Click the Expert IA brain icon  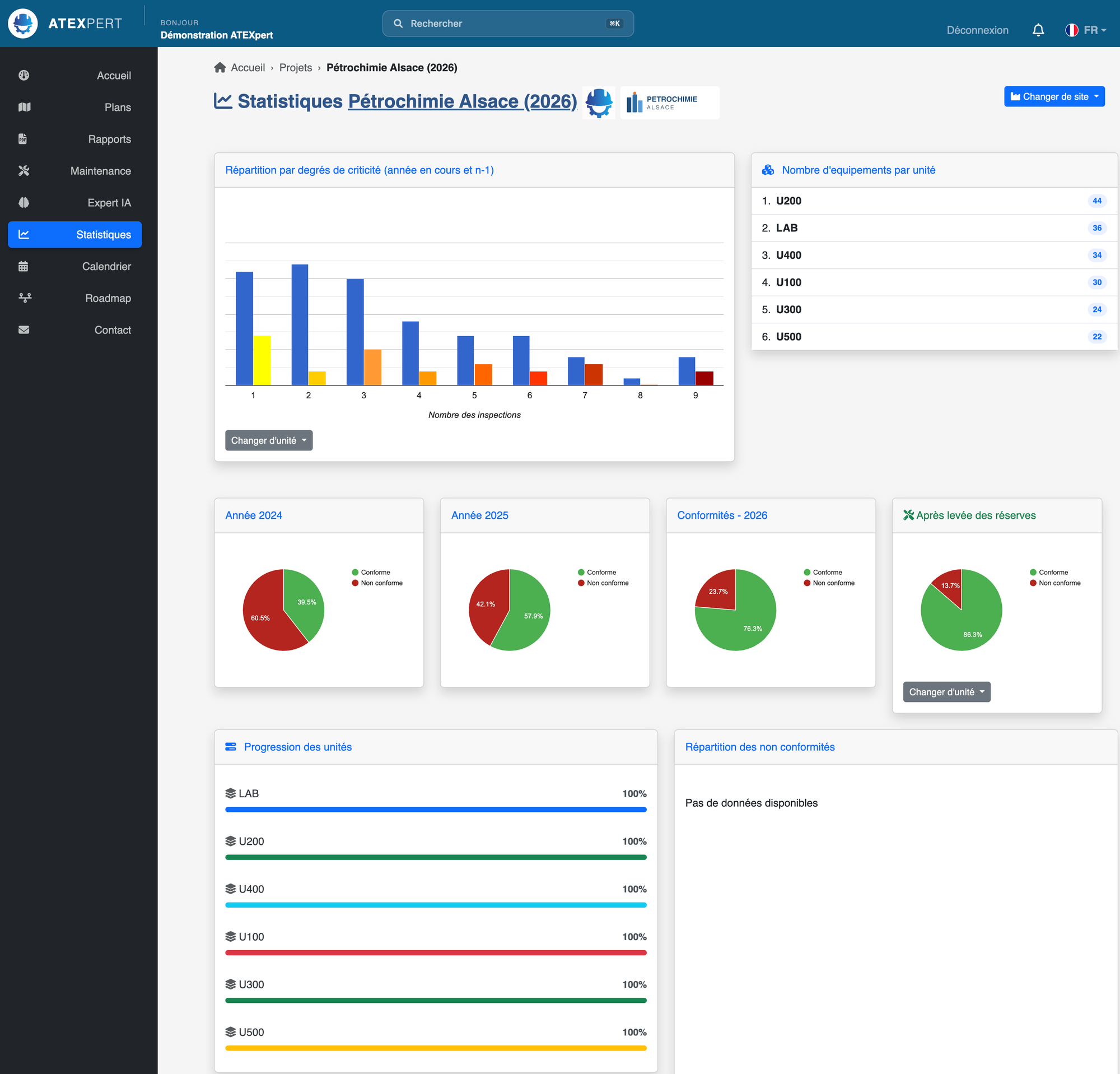click(24, 202)
